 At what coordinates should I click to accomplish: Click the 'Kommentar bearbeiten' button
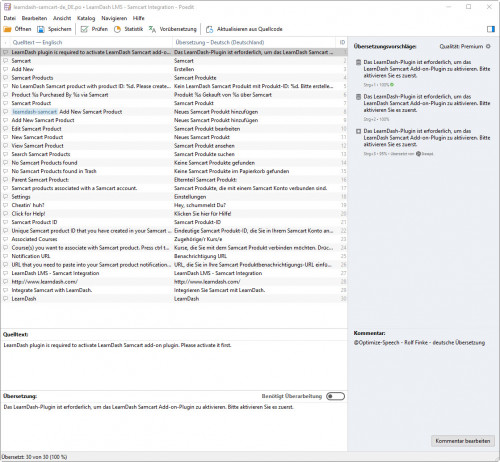(x=463, y=441)
